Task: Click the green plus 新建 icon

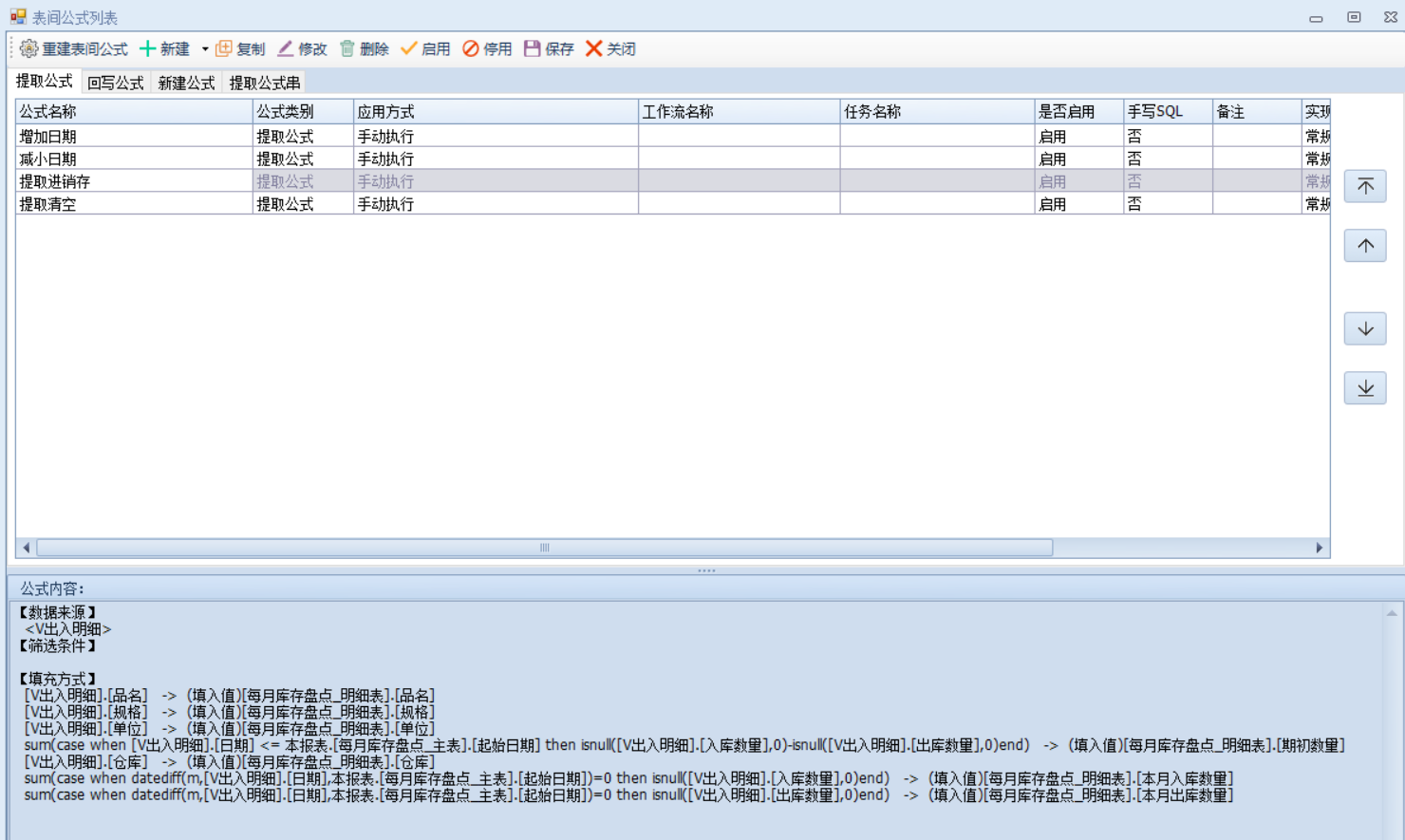Action: [148, 48]
